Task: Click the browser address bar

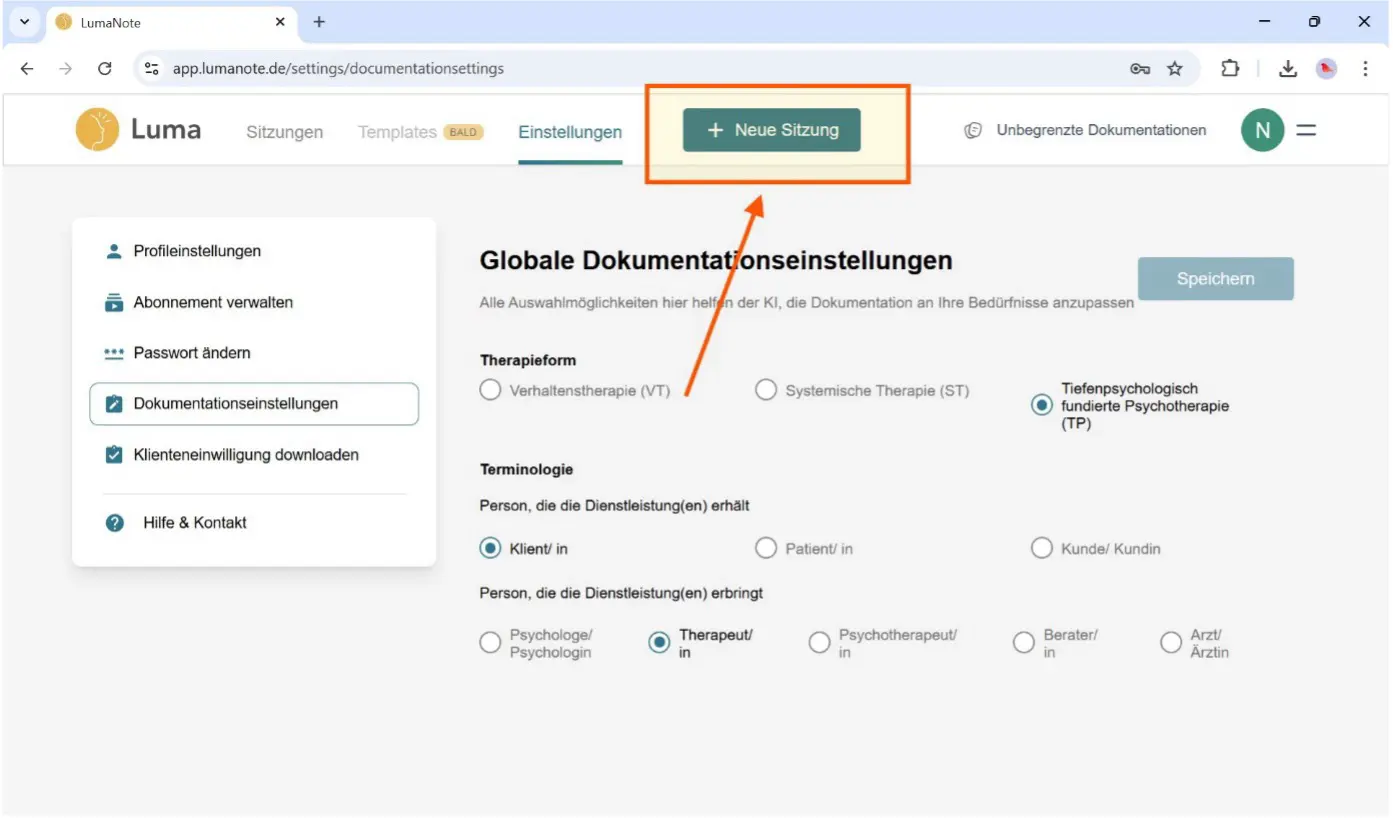Action: (500, 68)
